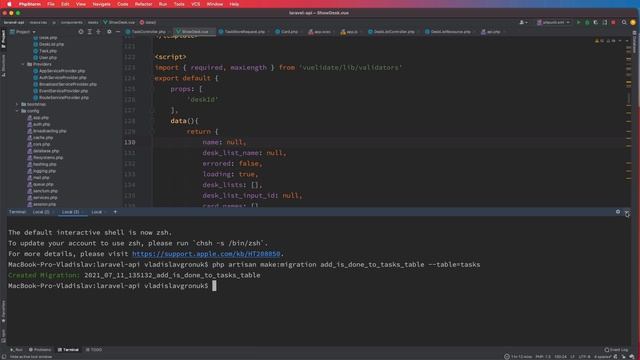The width and height of the screenshot is (640, 360).
Task: Click the red Stop button
Action: [613, 22]
